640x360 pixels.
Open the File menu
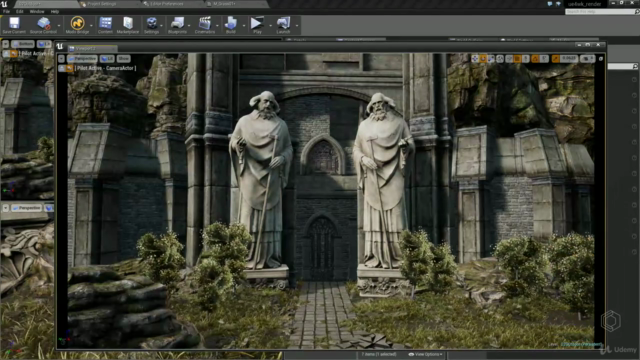(x=7, y=11)
